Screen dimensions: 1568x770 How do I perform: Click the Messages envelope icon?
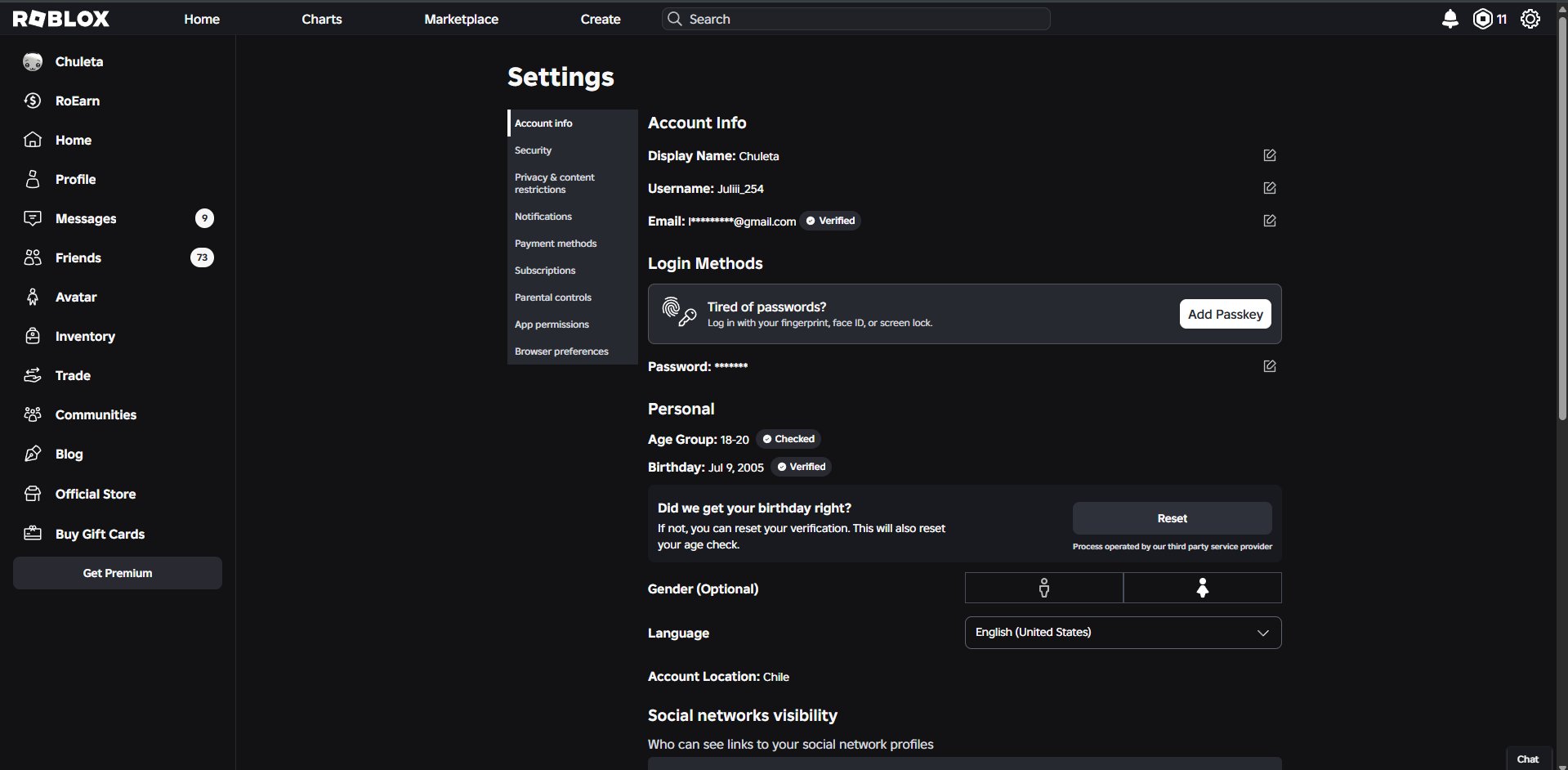33,219
